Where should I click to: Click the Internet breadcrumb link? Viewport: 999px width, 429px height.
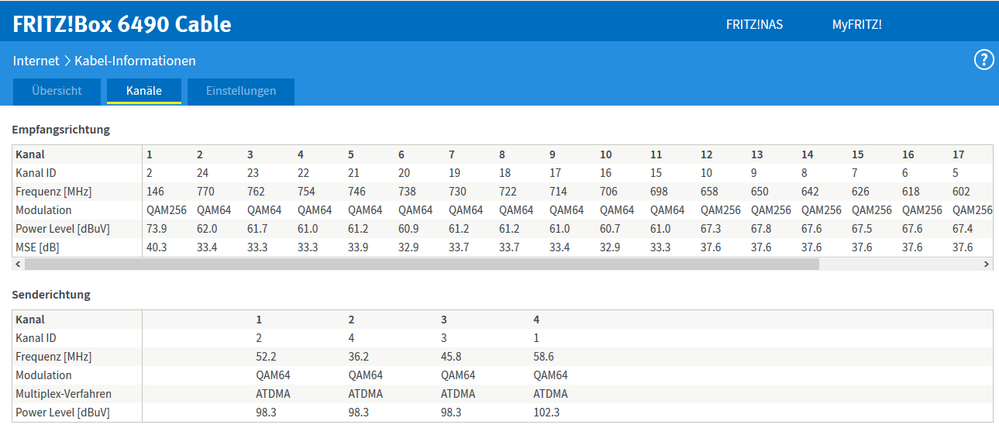click(36, 61)
